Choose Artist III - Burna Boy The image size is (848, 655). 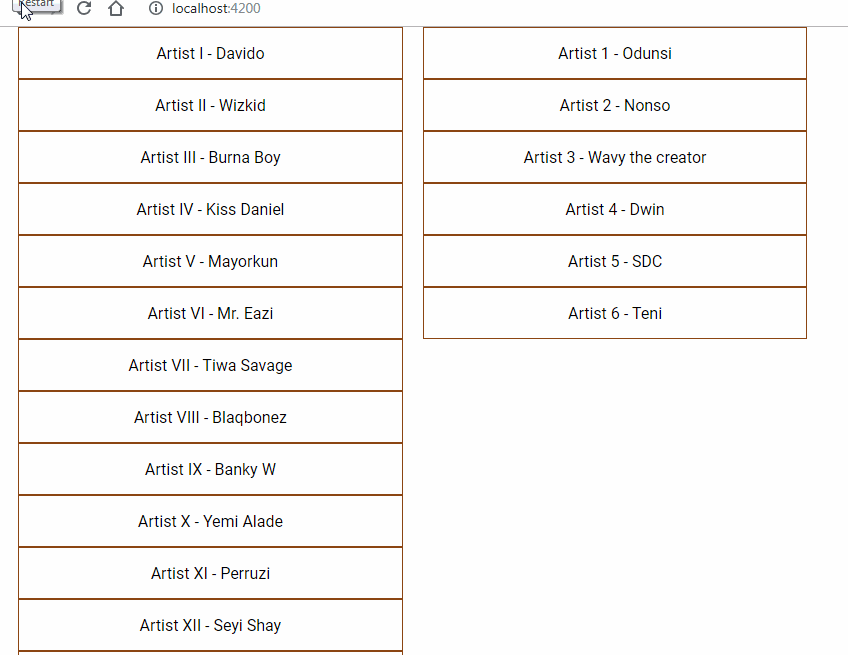tap(210, 157)
